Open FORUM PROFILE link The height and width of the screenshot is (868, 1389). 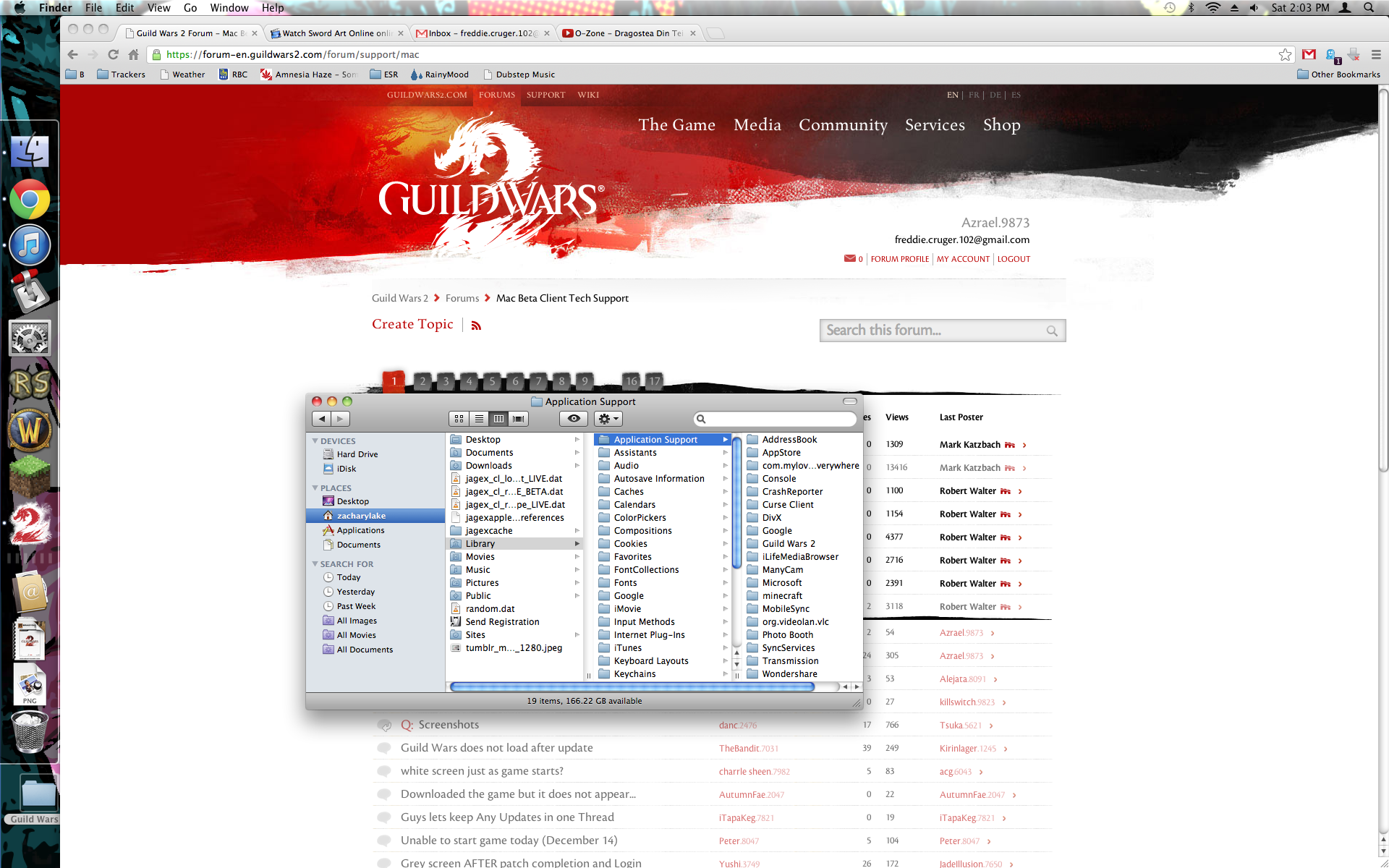click(899, 259)
